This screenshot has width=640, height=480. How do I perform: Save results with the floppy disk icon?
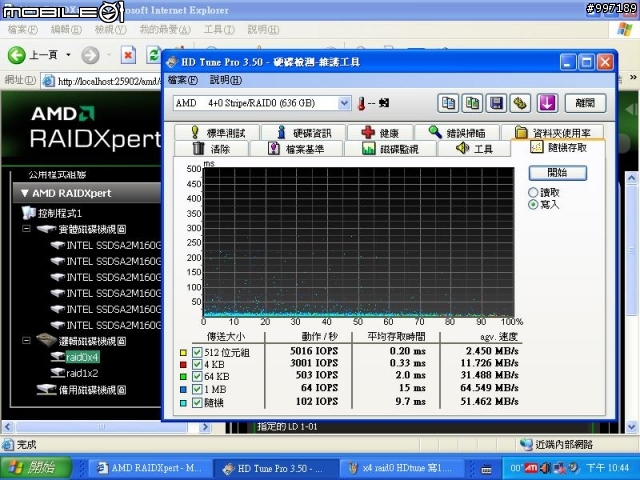pyautogui.click(x=496, y=103)
